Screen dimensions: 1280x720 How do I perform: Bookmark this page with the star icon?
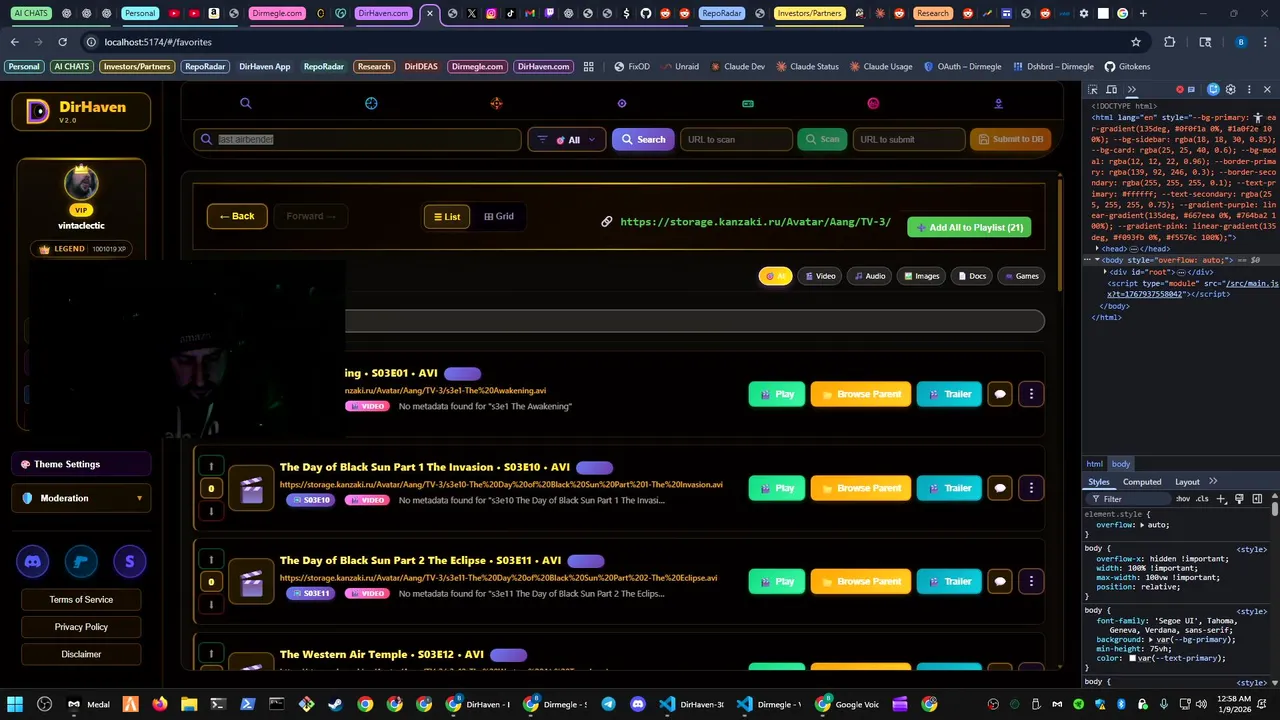click(x=1136, y=42)
